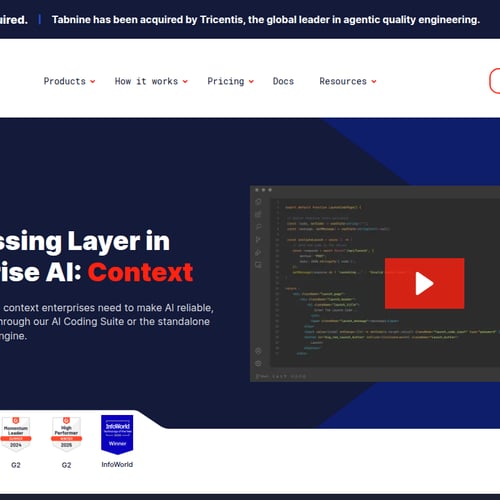500x500 pixels.
Task: Open the Pricing menu
Action: coord(226,81)
